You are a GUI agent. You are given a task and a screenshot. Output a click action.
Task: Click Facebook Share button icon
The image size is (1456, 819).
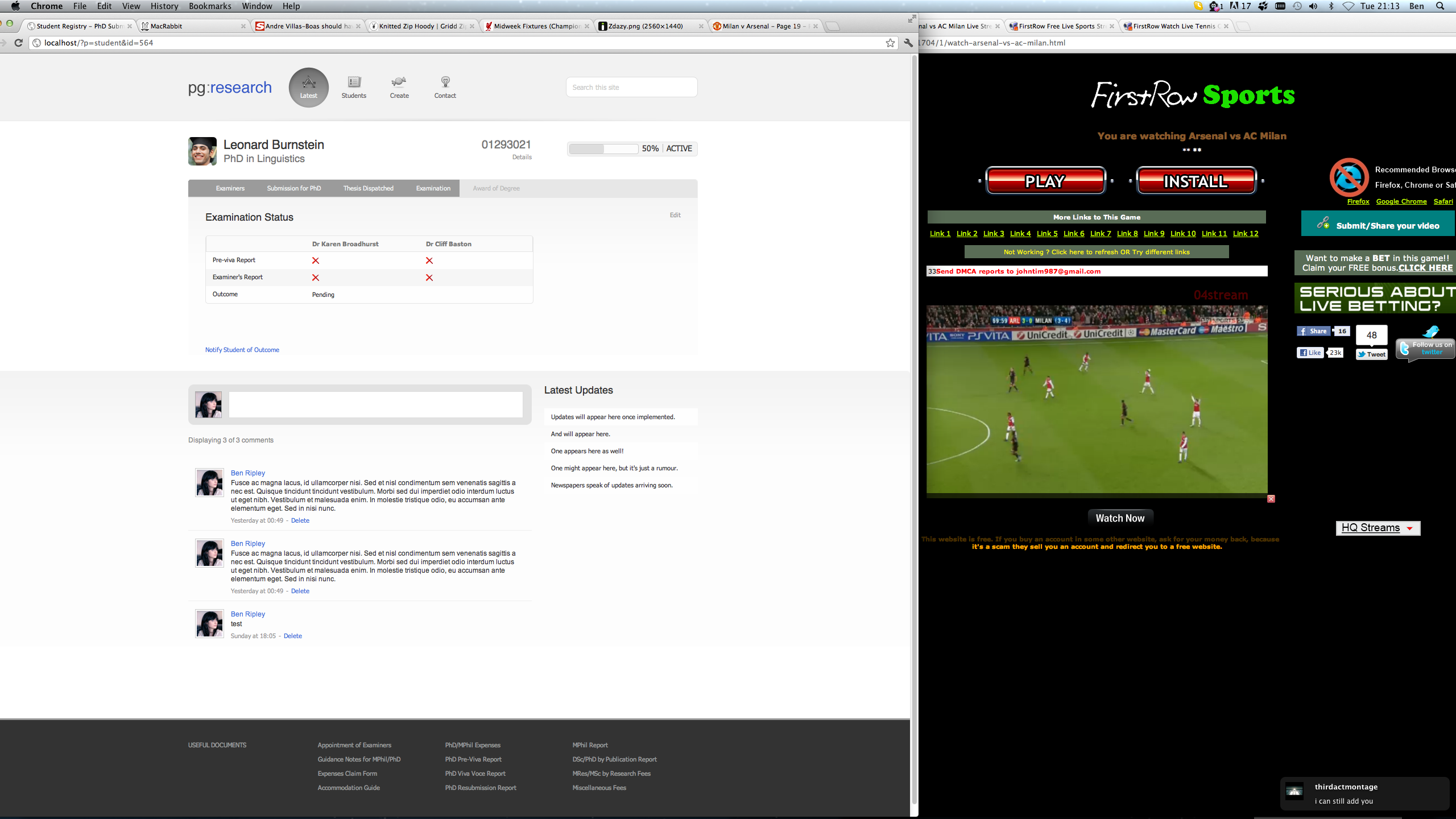[x=1313, y=331]
